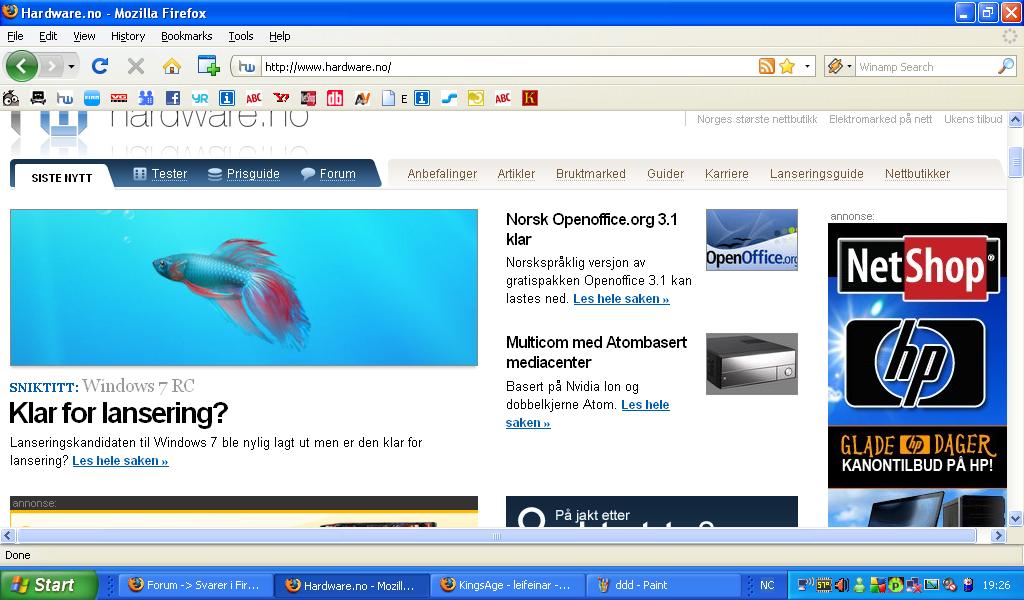This screenshot has width=1024, height=600.
Task: Reload the page with the blue refresh icon
Action: [x=99, y=66]
